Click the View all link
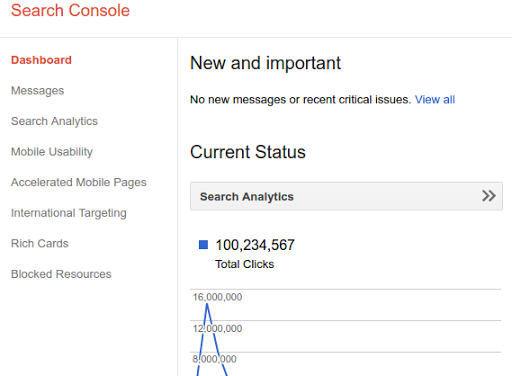512x376 pixels. (x=435, y=100)
